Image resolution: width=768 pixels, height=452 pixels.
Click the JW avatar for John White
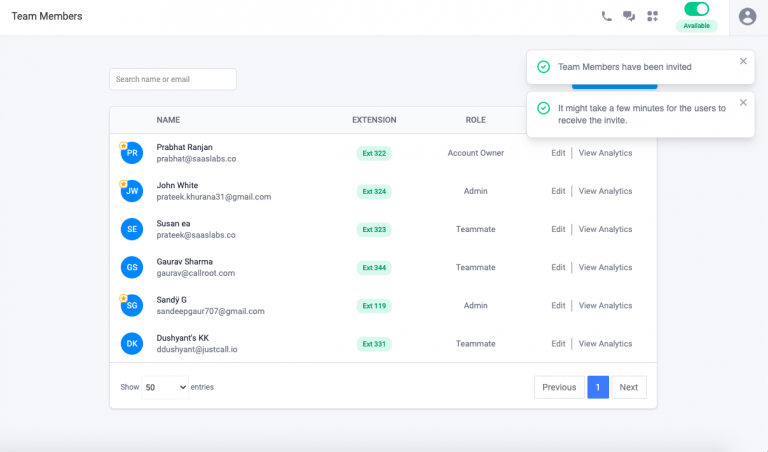[x=131, y=191]
